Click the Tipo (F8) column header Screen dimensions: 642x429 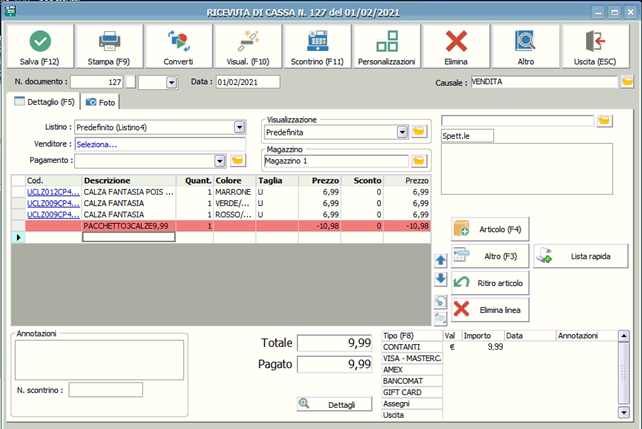pyautogui.click(x=411, y=336)
